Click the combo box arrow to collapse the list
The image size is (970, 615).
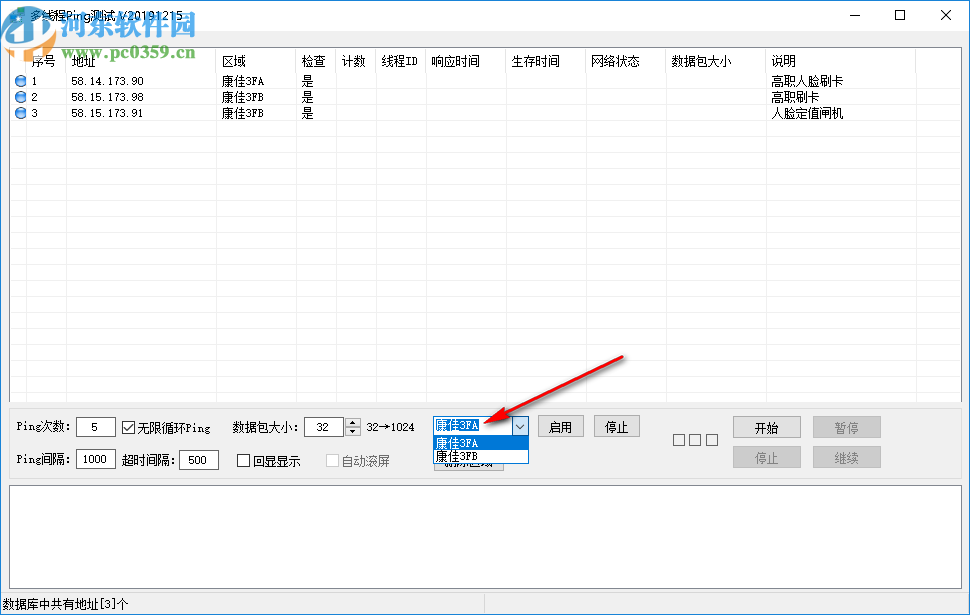click(x=521, y=425)
